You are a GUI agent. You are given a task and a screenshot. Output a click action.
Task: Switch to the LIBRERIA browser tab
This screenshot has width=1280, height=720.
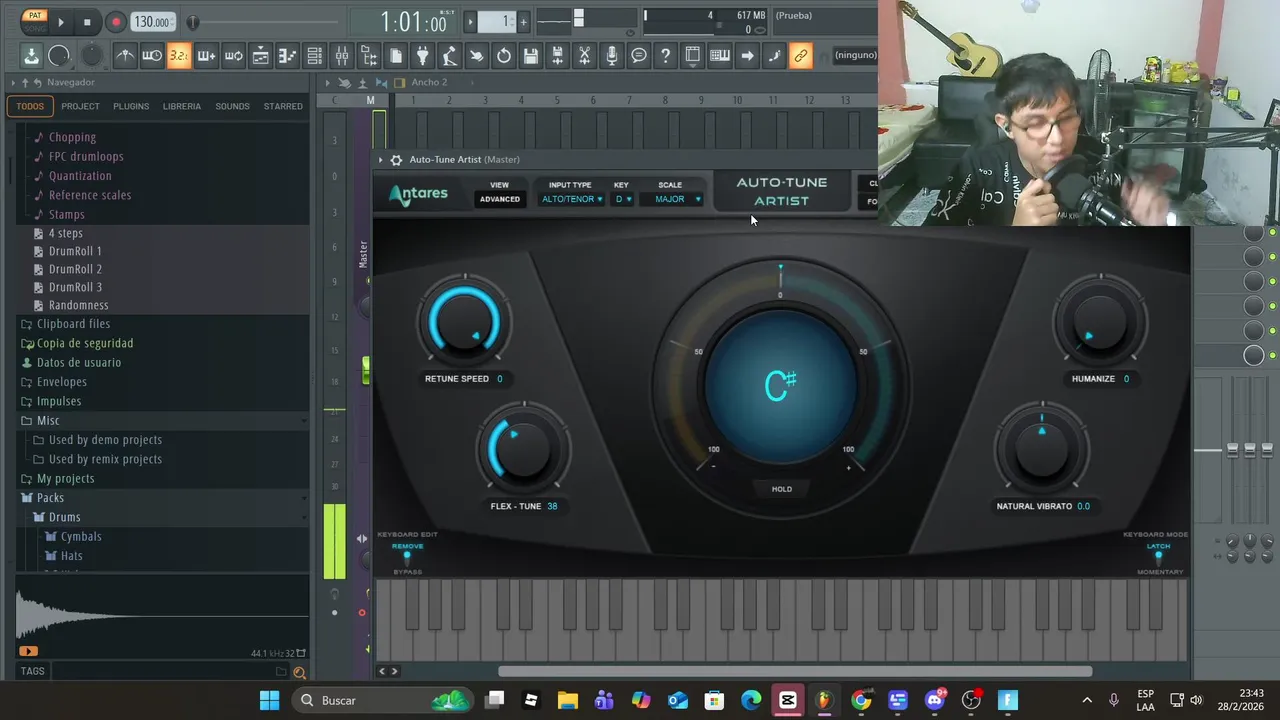pyautogui.click(x=182, y=106)
